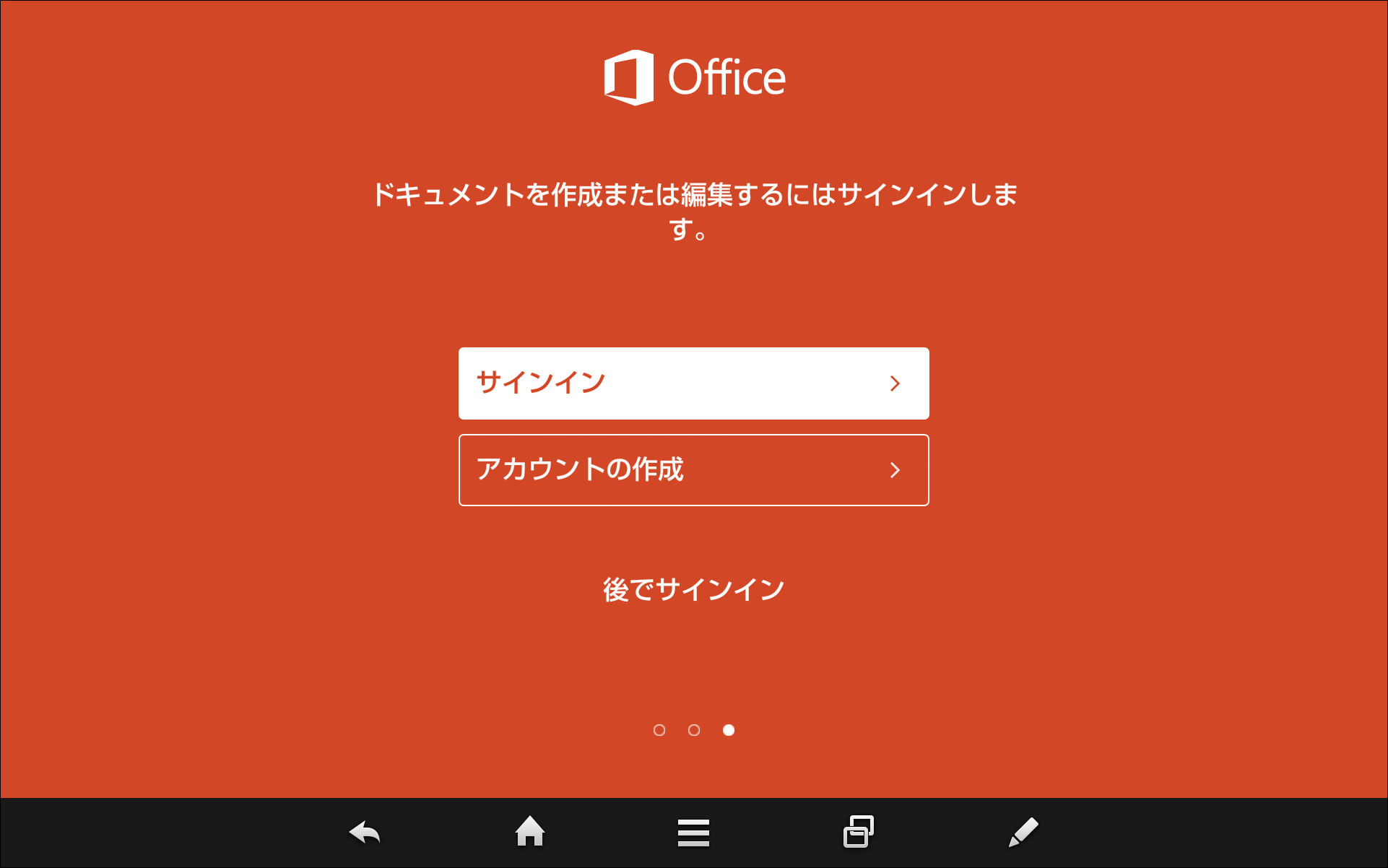The height and width of the screenshot is (868, 1388).
Task: Tap the Office box logo icon
Action: 628,77
